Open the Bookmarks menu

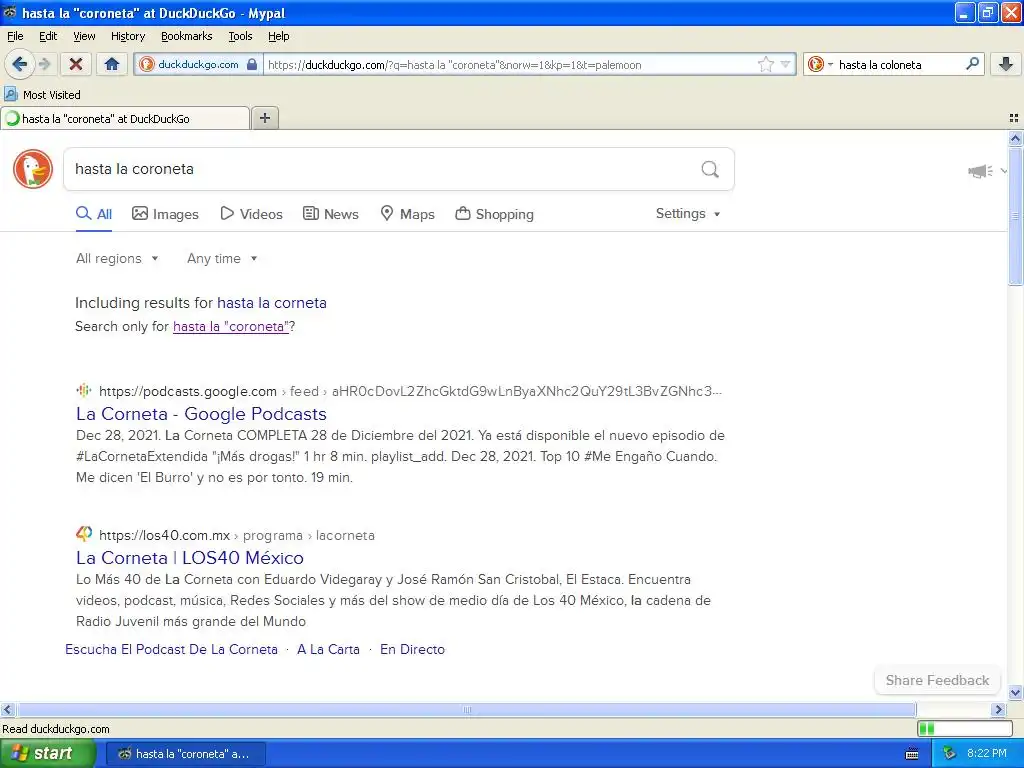(x=186, y=36)
